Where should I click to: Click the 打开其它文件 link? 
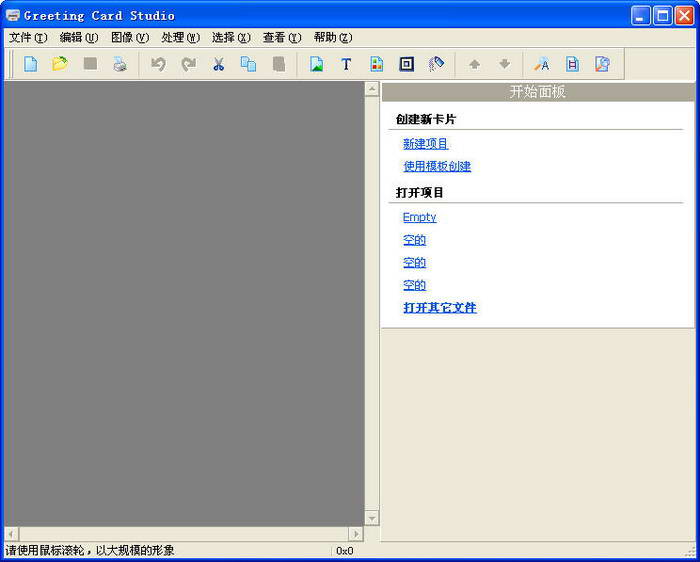tap(440, 308)
